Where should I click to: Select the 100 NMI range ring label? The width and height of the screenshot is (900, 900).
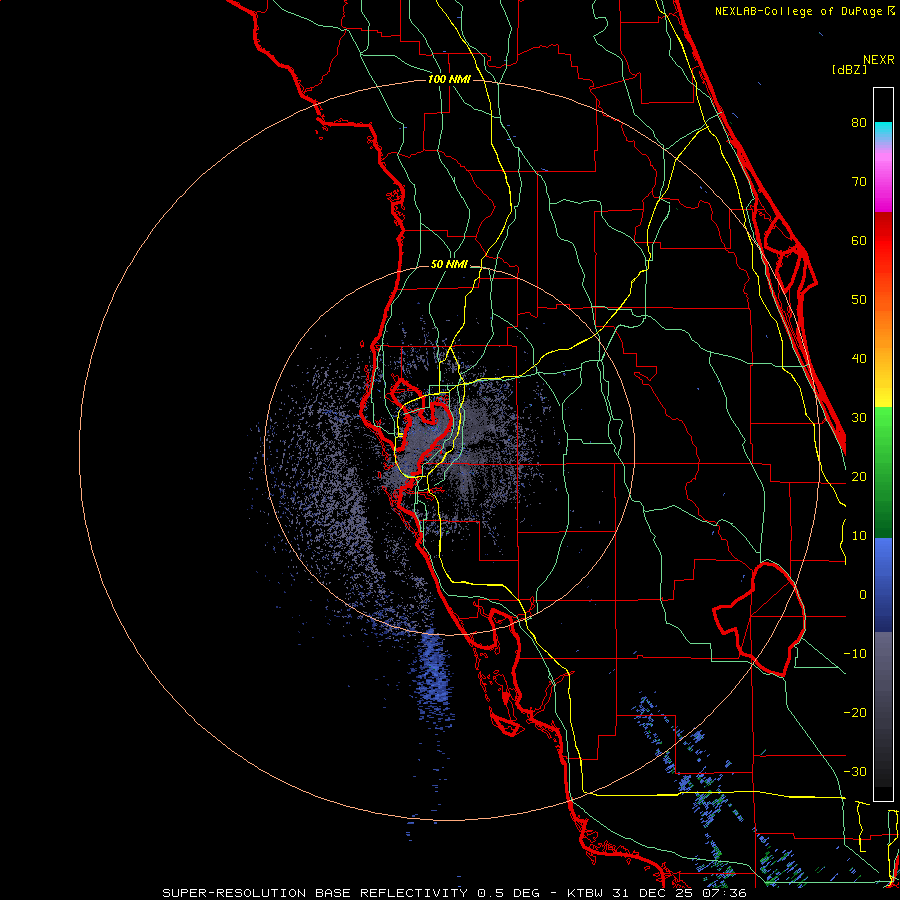(x=449, y=79)
